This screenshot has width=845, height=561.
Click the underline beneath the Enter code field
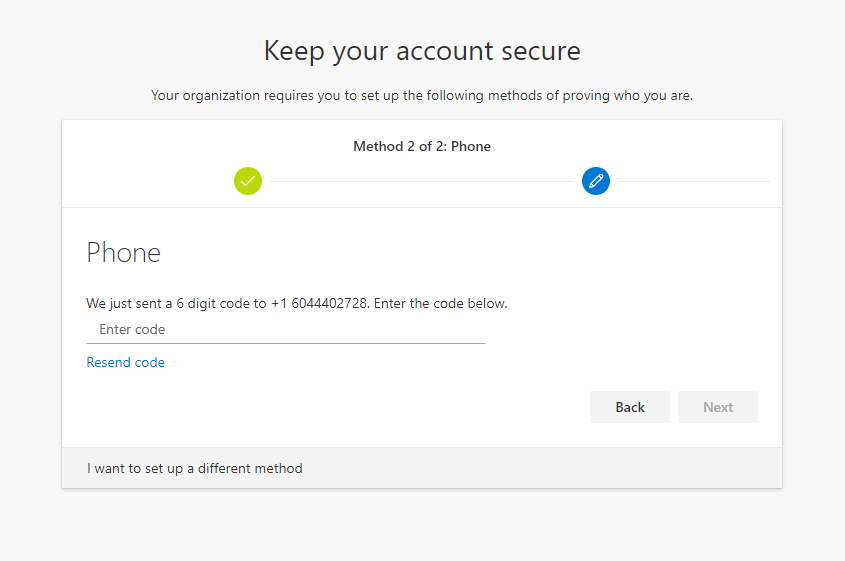pos(286,343)
